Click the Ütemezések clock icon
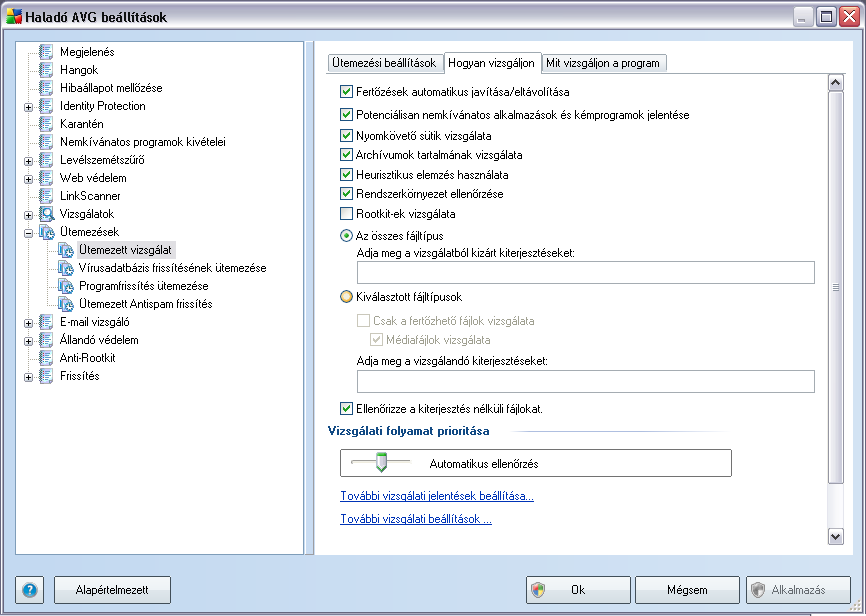 pyautogui.click(x=47, y=232)
